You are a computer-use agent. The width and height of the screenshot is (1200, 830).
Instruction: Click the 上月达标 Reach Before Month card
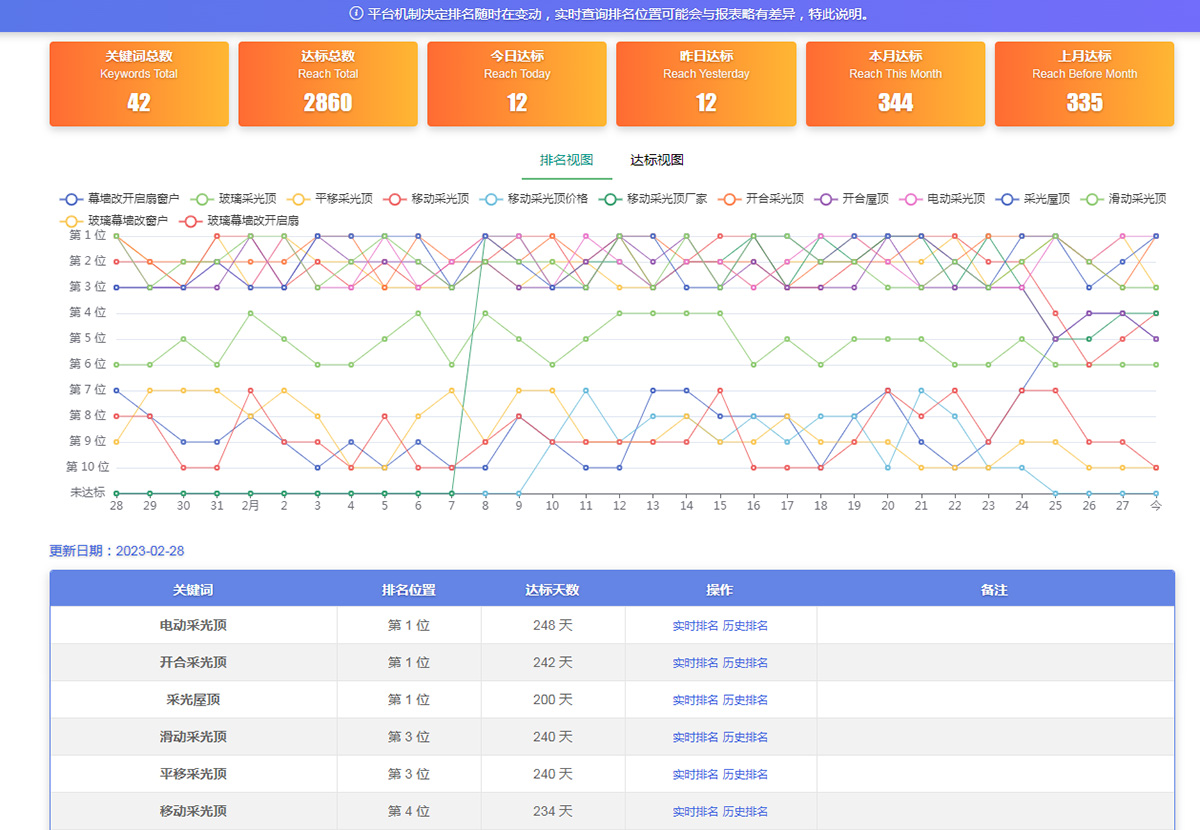1084,84
